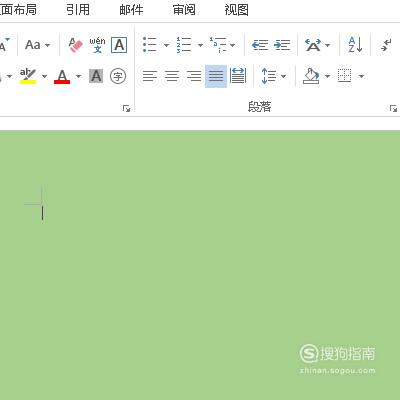Align text left
The width and height of the screenshot is (400, 400).
(x=150, y=76)
